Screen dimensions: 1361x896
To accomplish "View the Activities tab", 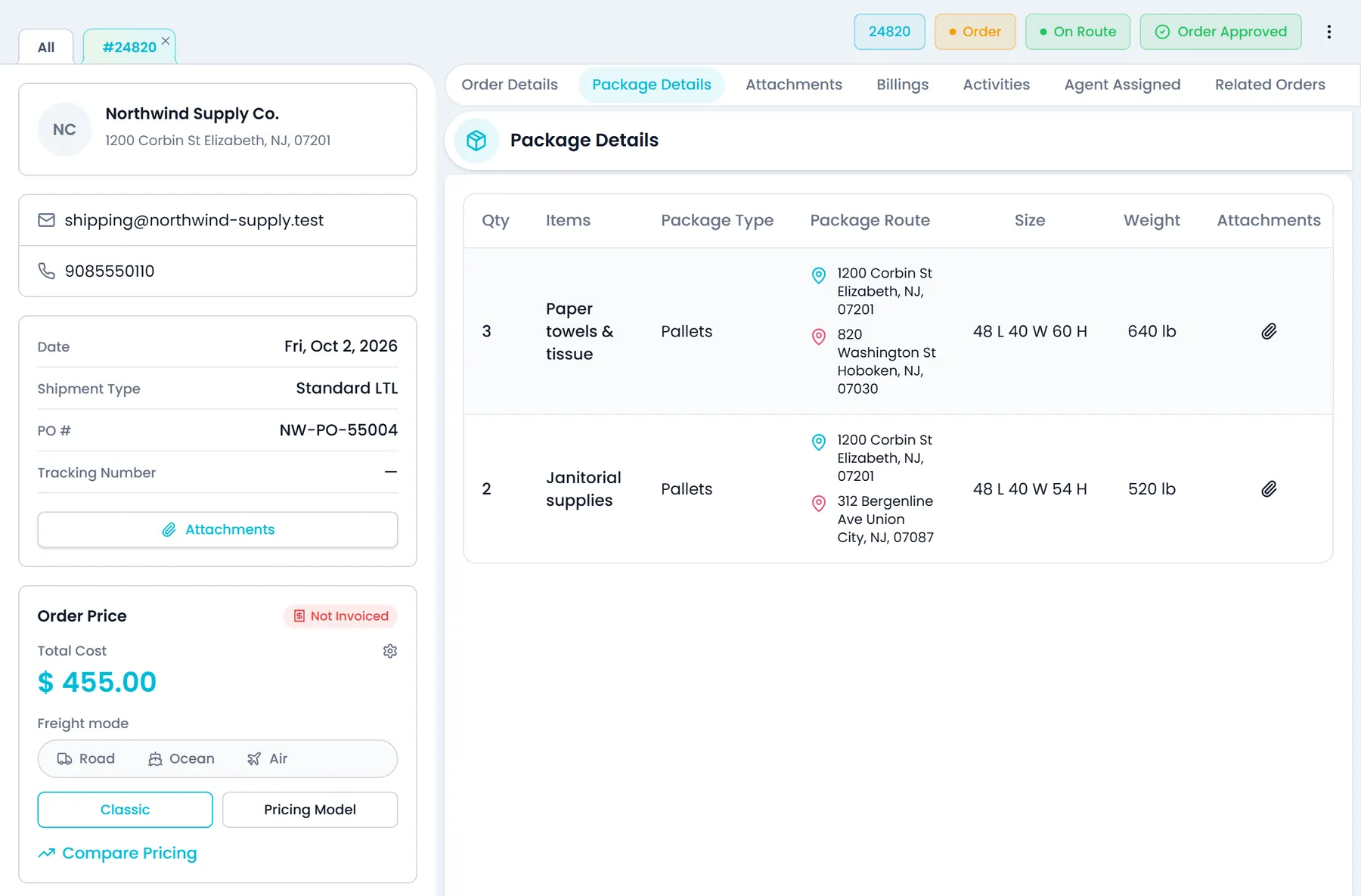I will [996, 85].
